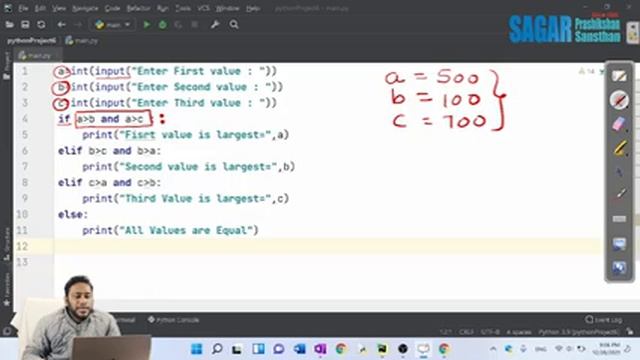640x360 pixels.
Task: Open the Help menu
Action: tap(253, 8)
